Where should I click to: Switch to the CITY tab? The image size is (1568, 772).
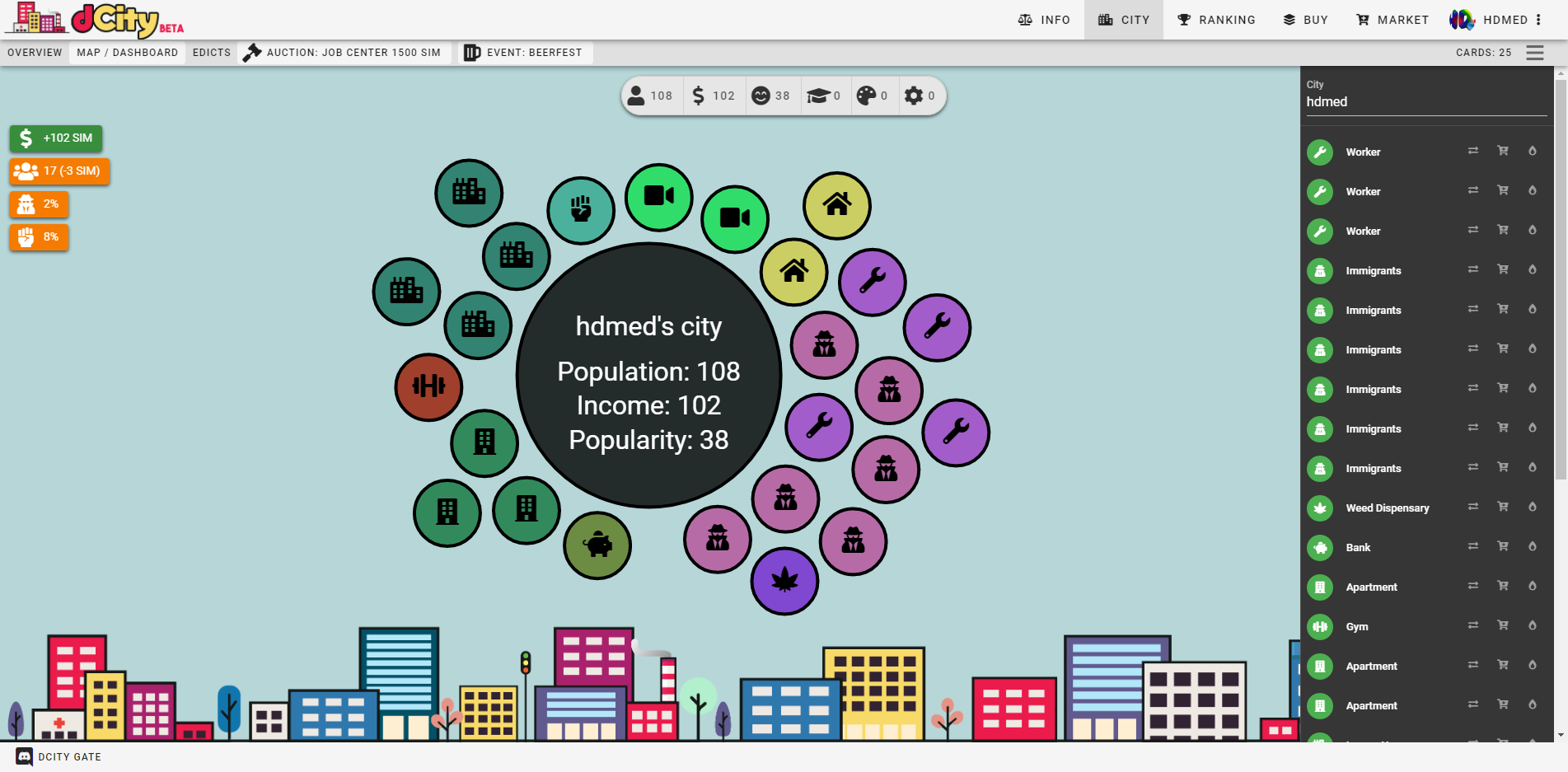pyautogui.click(x=1124, y=20)
